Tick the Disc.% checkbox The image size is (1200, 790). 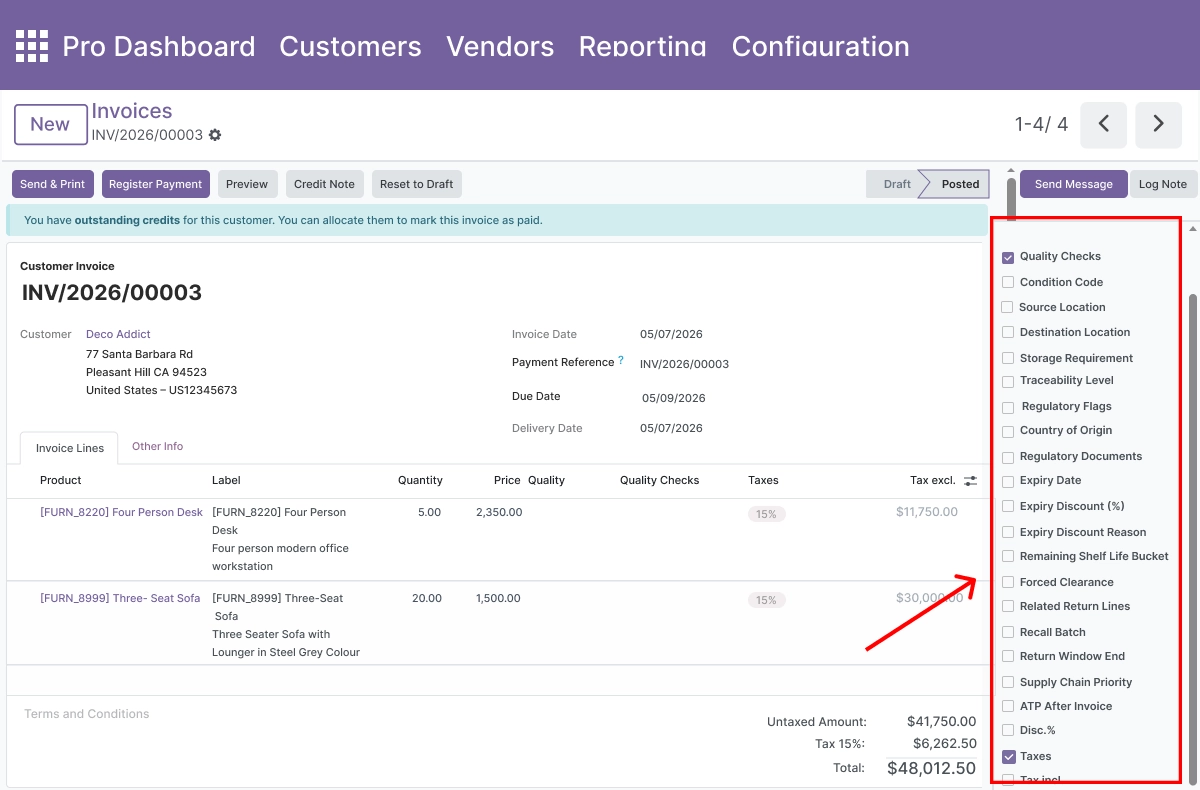pos(1008,731)
